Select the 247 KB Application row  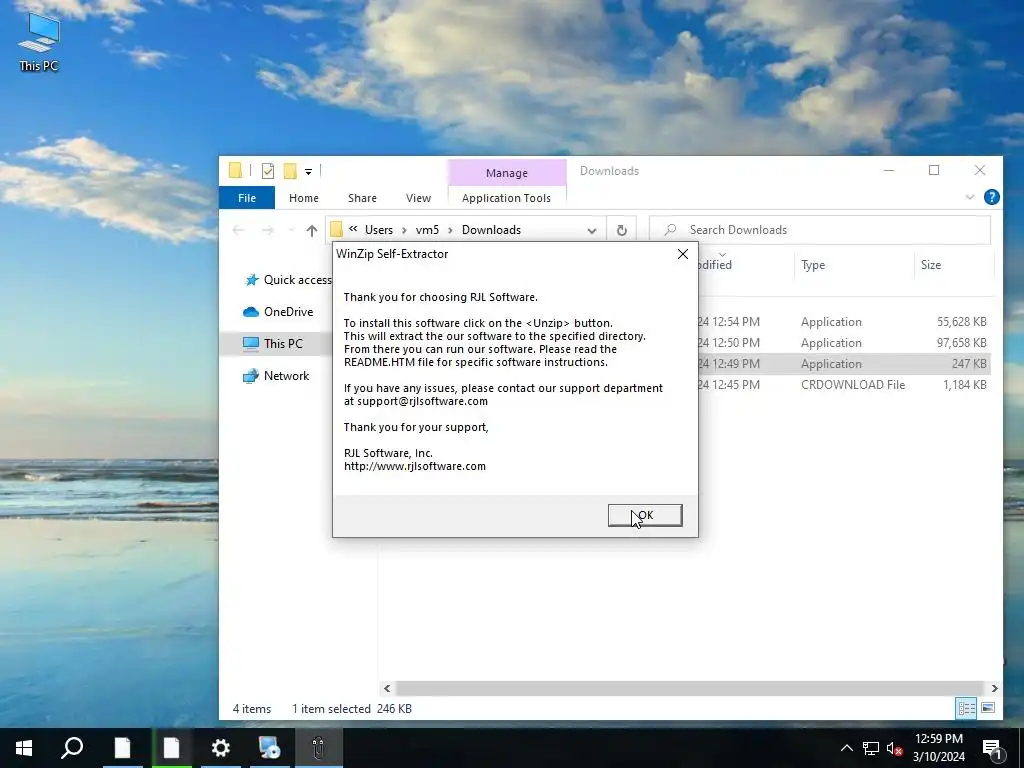(844, 364)
